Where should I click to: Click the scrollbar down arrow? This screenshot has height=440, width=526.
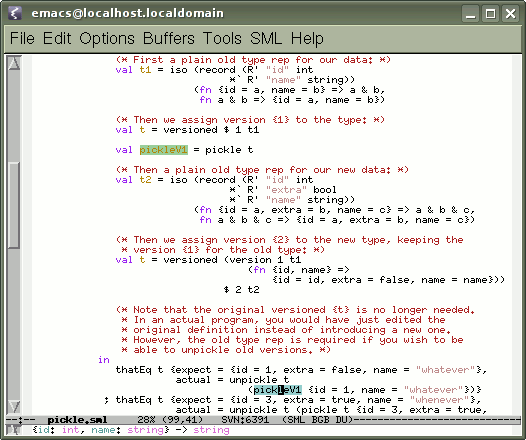[14, 407]
